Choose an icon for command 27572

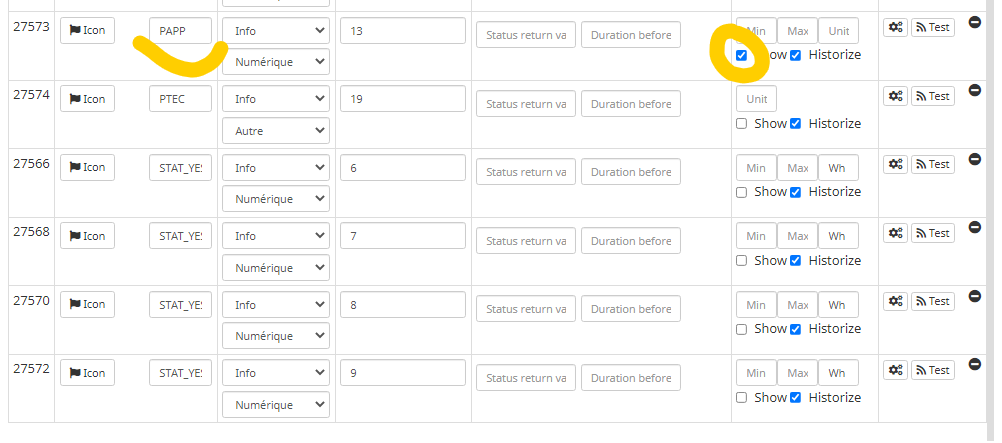pos(87,373)
